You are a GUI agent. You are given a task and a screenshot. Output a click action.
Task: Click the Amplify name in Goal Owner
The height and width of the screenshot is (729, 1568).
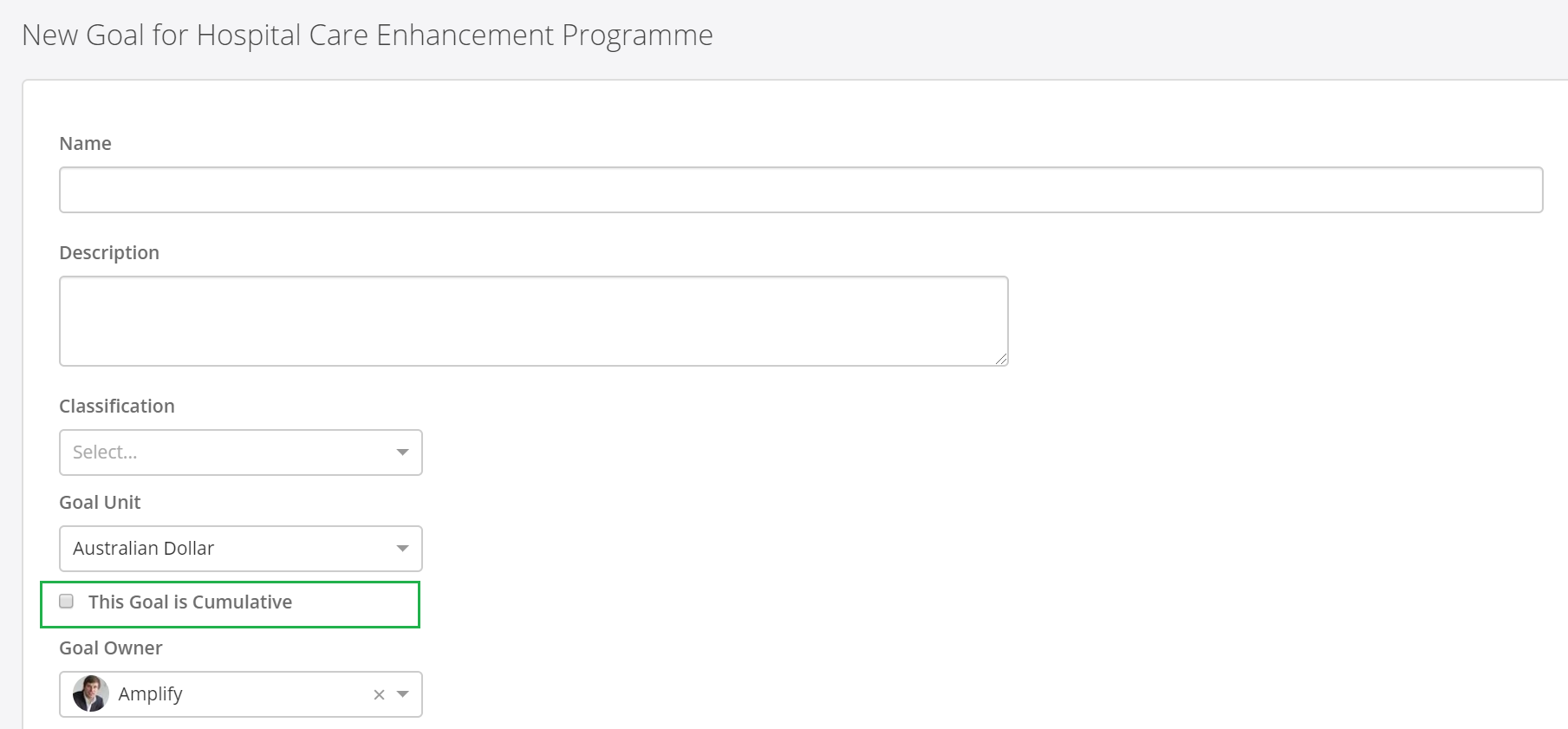151,694
